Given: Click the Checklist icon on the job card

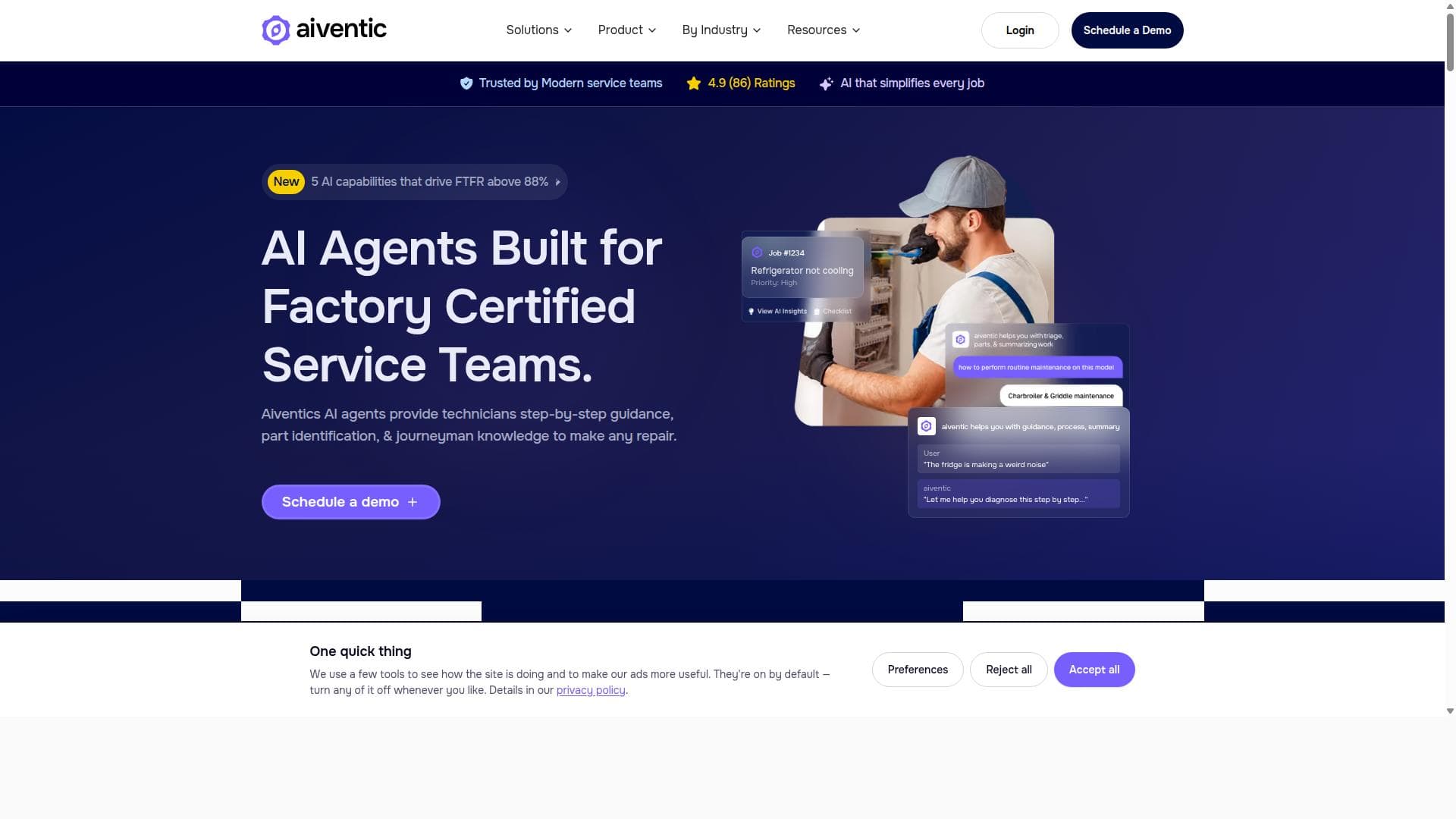Looking at the screenshot, I should pyautogui.click(x=817, y=312).
